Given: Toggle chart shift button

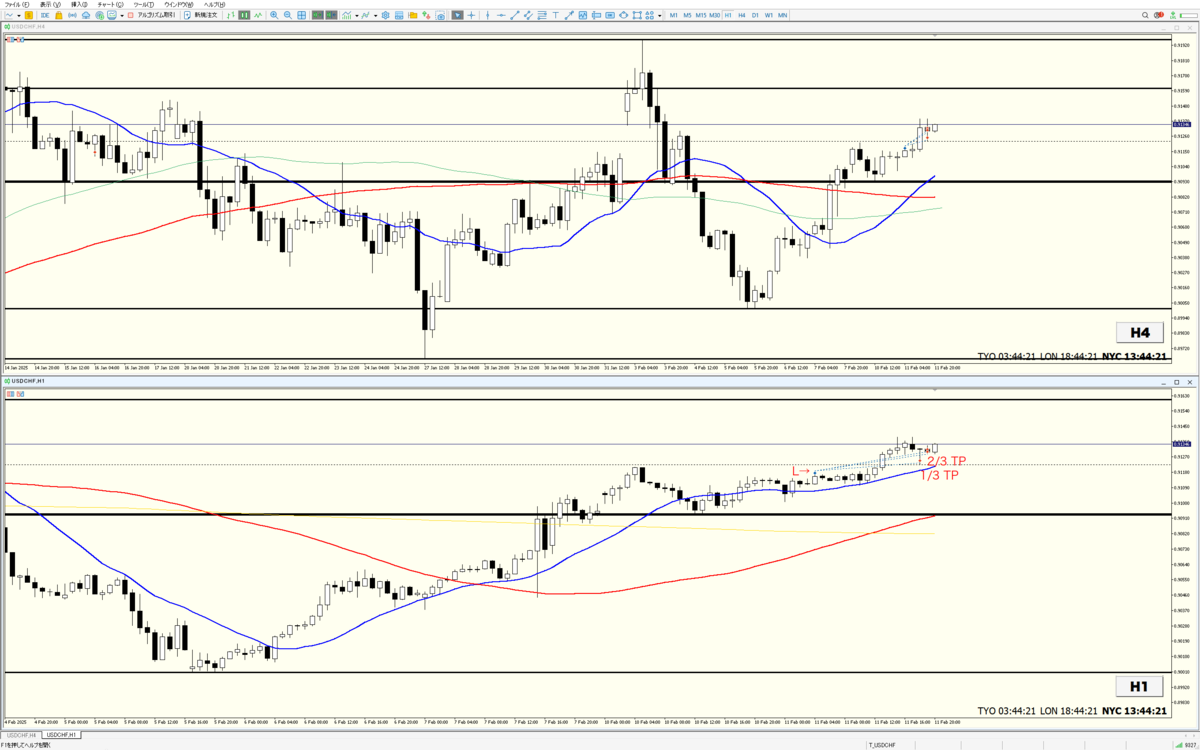Looking at the screenshot, I should tap(331, 15).
